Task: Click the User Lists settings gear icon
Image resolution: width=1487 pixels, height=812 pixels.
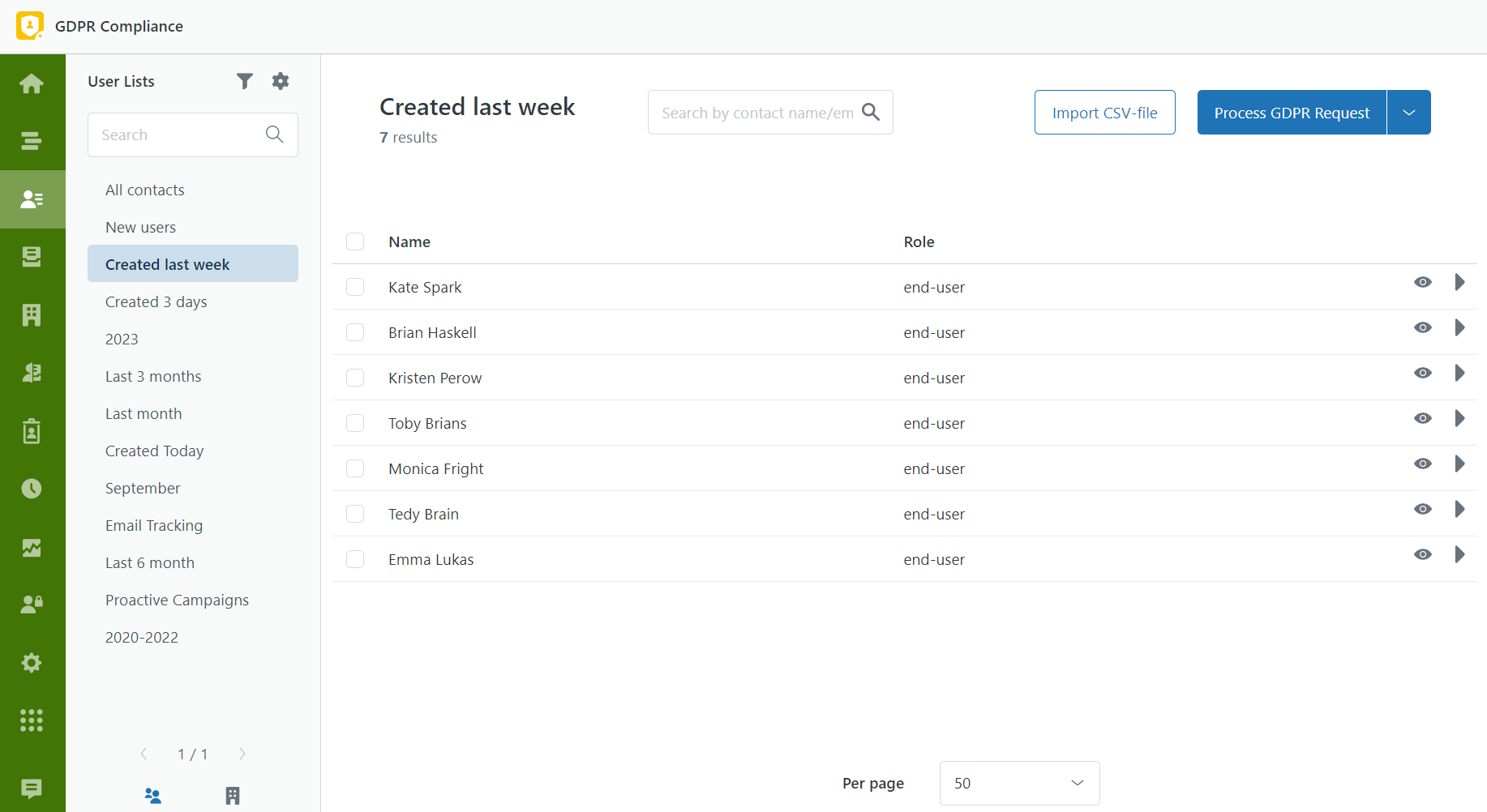Action: (280, 80)
